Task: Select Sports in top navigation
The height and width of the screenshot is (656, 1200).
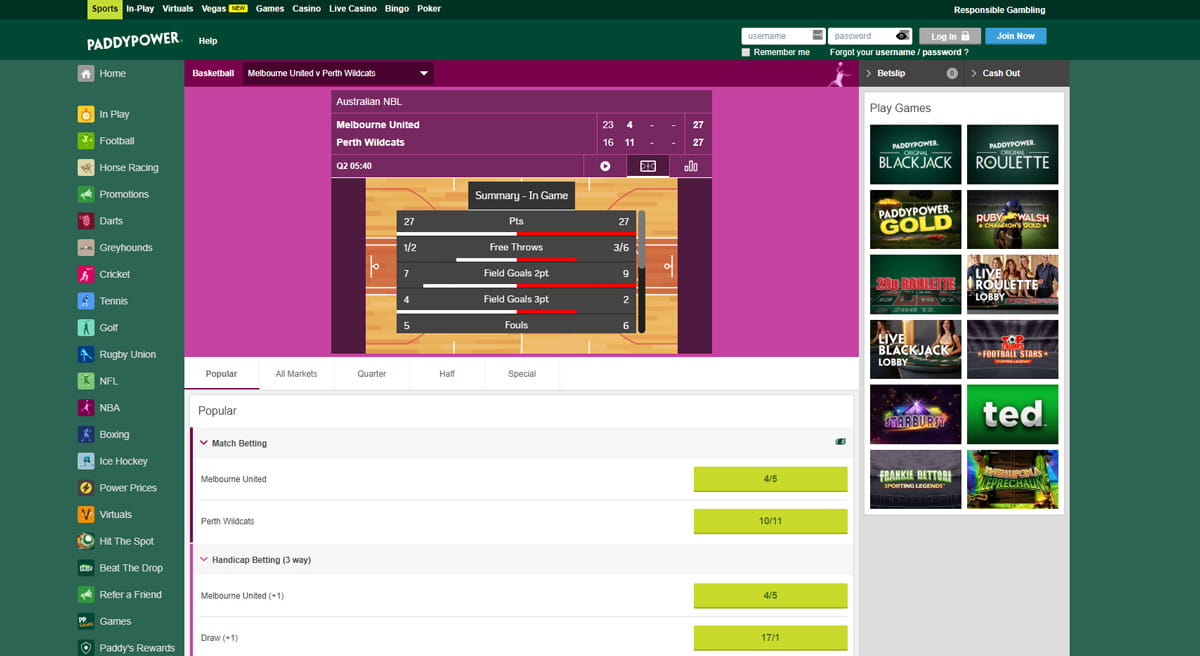Action: (x=104, y=9)
